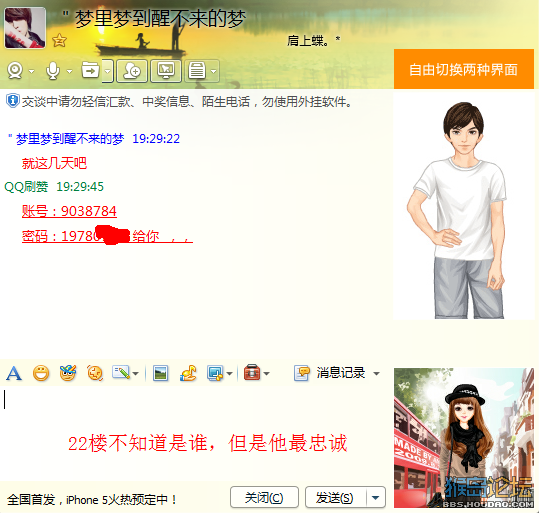Click sender name before 19:29:22
This screenshot has width=539, height=513.
point(66,139)
